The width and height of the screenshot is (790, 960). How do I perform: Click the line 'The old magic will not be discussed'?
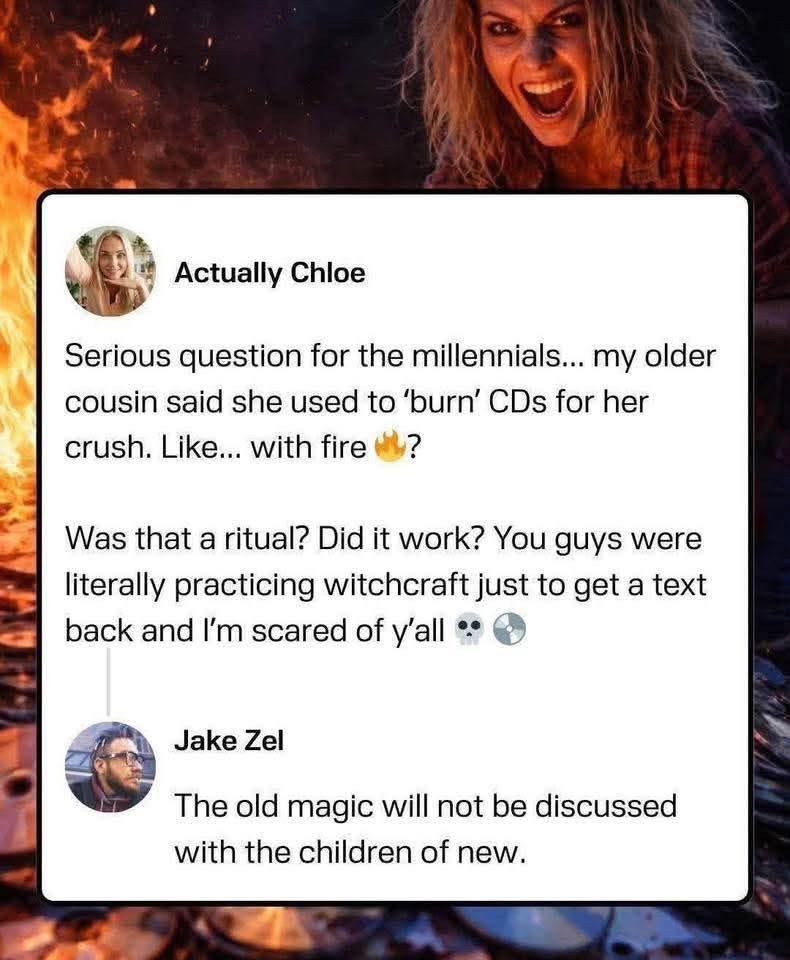tap(426, 806)
